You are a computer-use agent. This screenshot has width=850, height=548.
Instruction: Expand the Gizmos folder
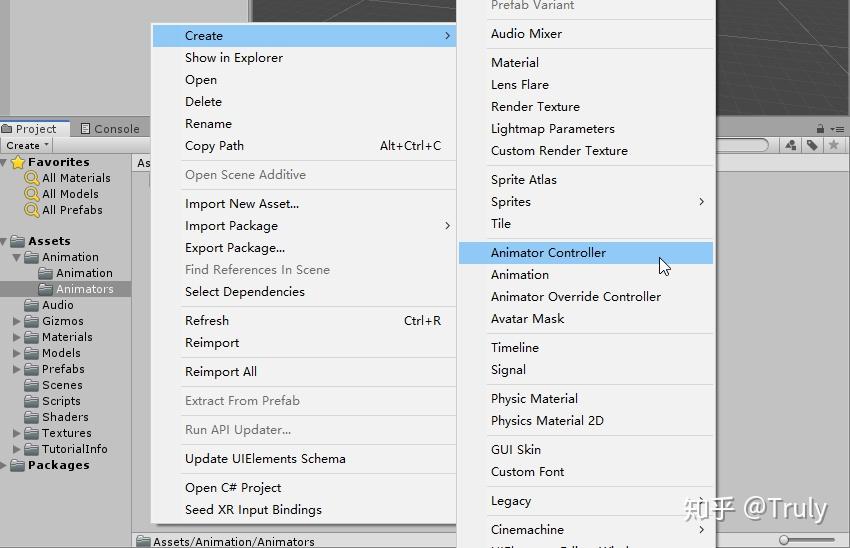[x=17, y=321]
